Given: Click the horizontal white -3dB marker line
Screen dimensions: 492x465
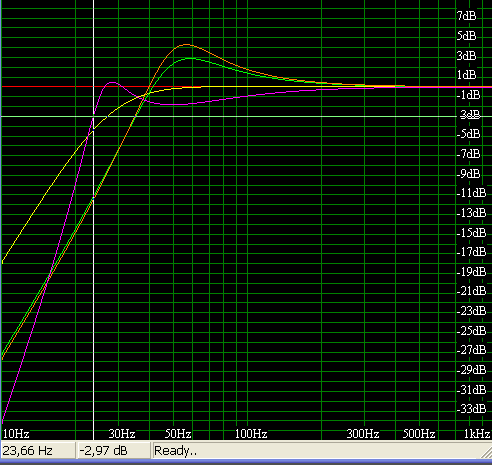Looking at the screenshot, I should [229, 116].
